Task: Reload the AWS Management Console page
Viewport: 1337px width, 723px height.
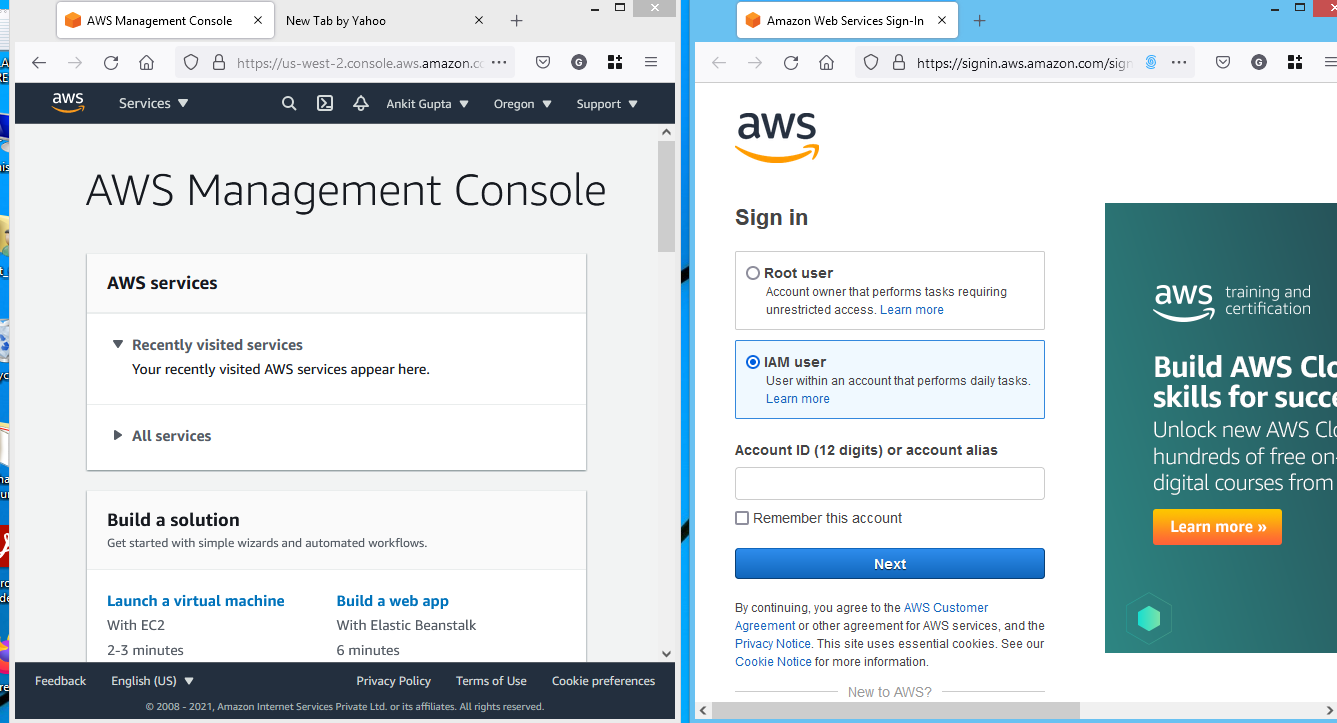Action: pos(111,62)
